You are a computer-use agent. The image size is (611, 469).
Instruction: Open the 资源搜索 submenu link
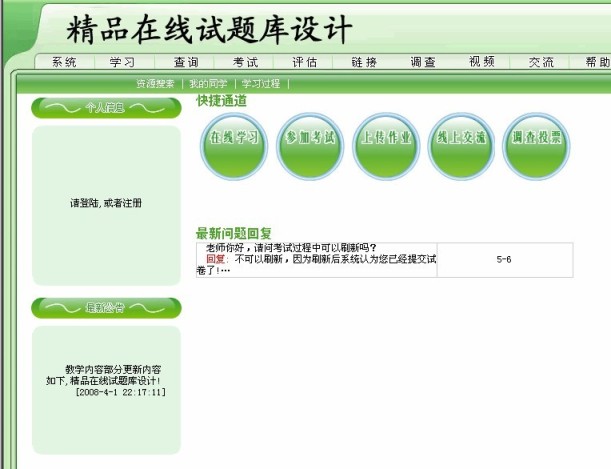click(x=155, y=84)
